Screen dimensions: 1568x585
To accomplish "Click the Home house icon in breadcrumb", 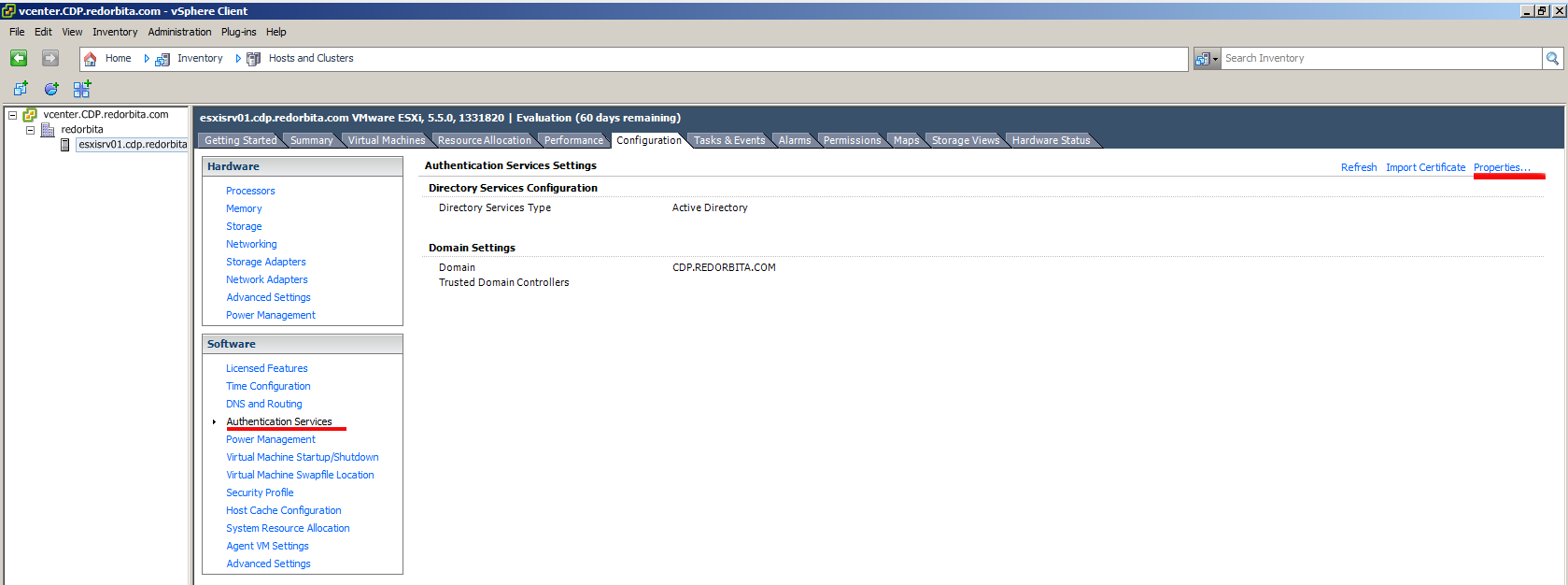I will coord(91,59).
